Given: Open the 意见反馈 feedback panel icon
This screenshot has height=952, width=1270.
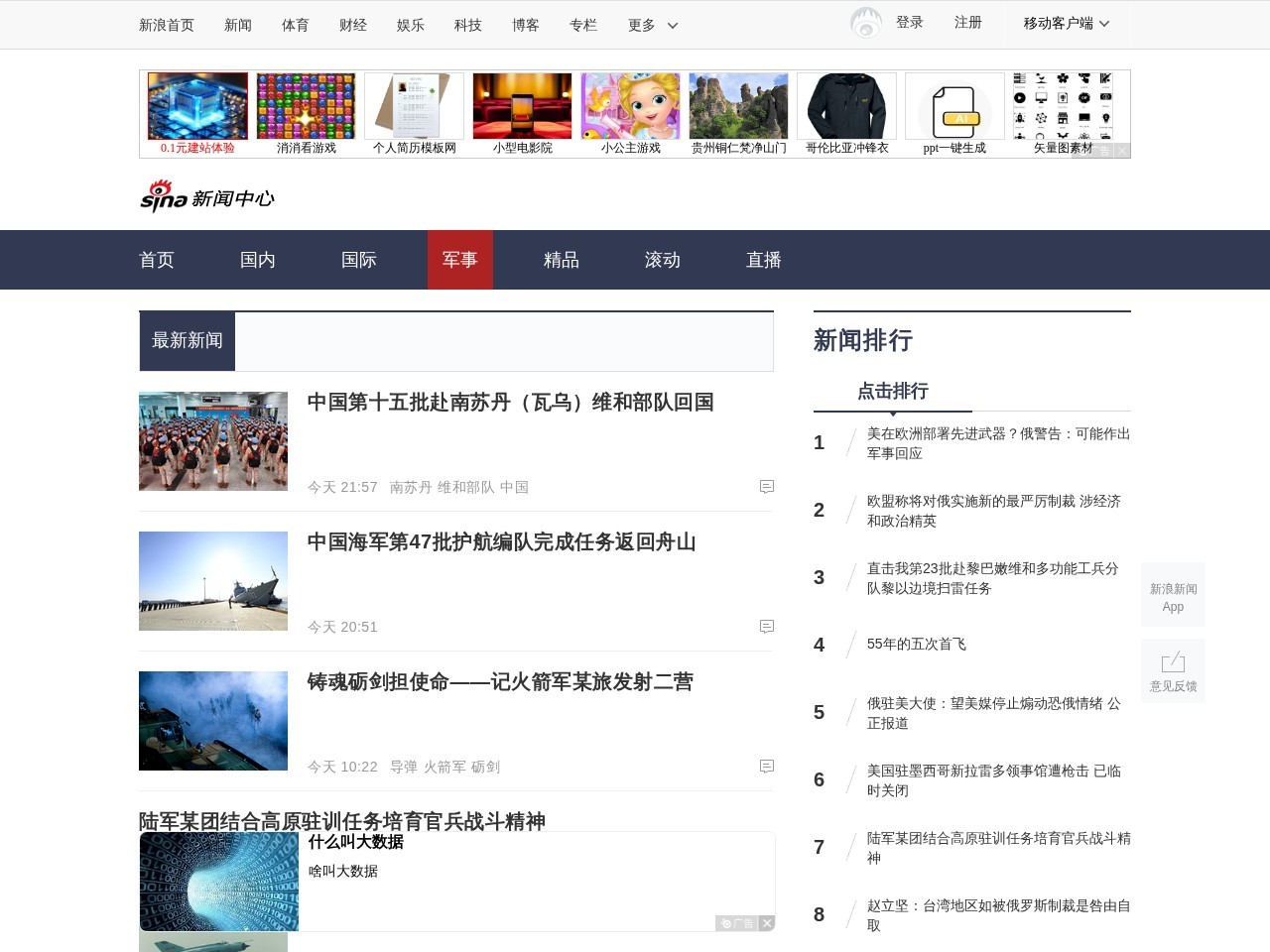Looking at the screenshot, I should [x=1173, y=662].
